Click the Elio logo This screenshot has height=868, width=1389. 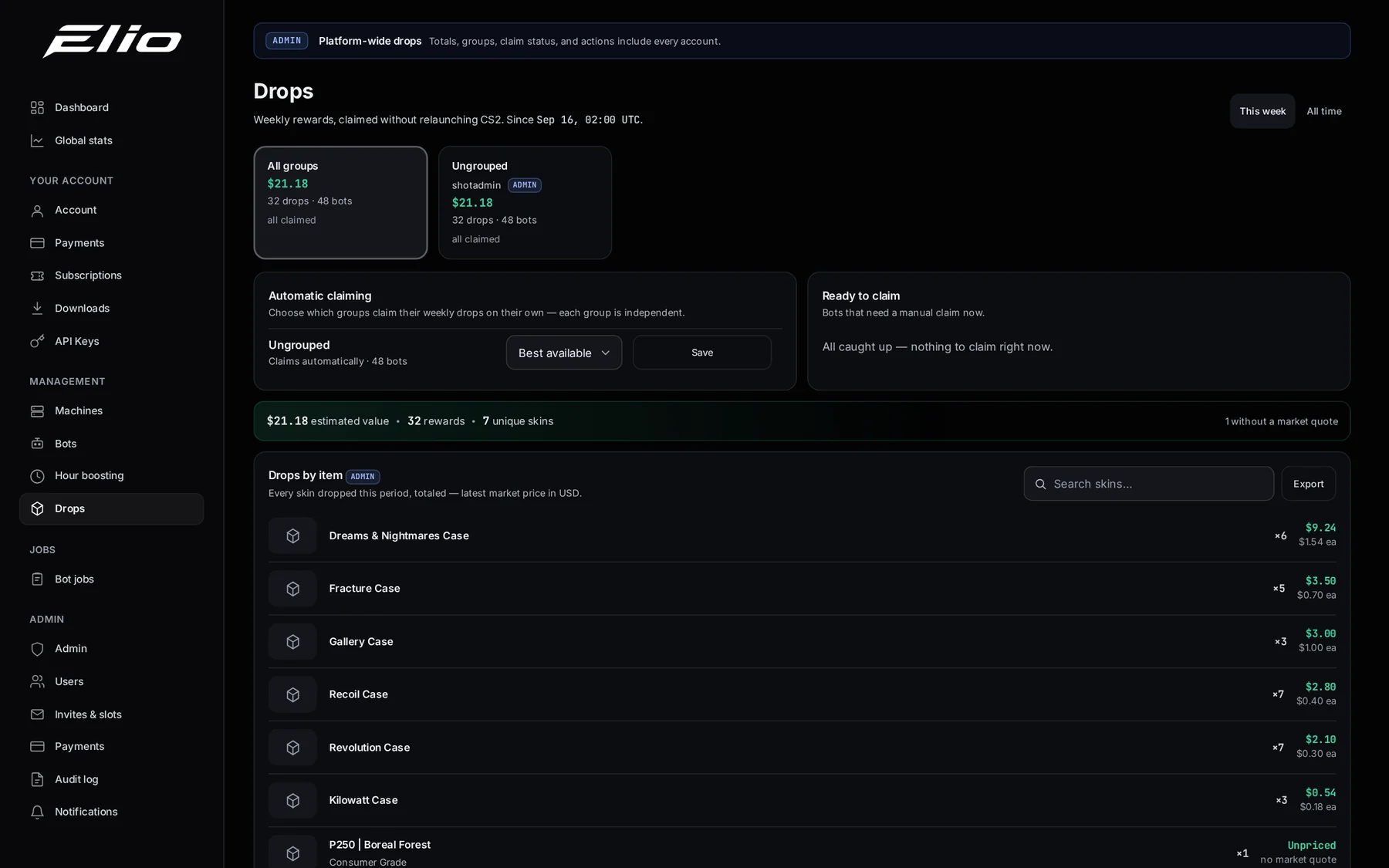112,41
